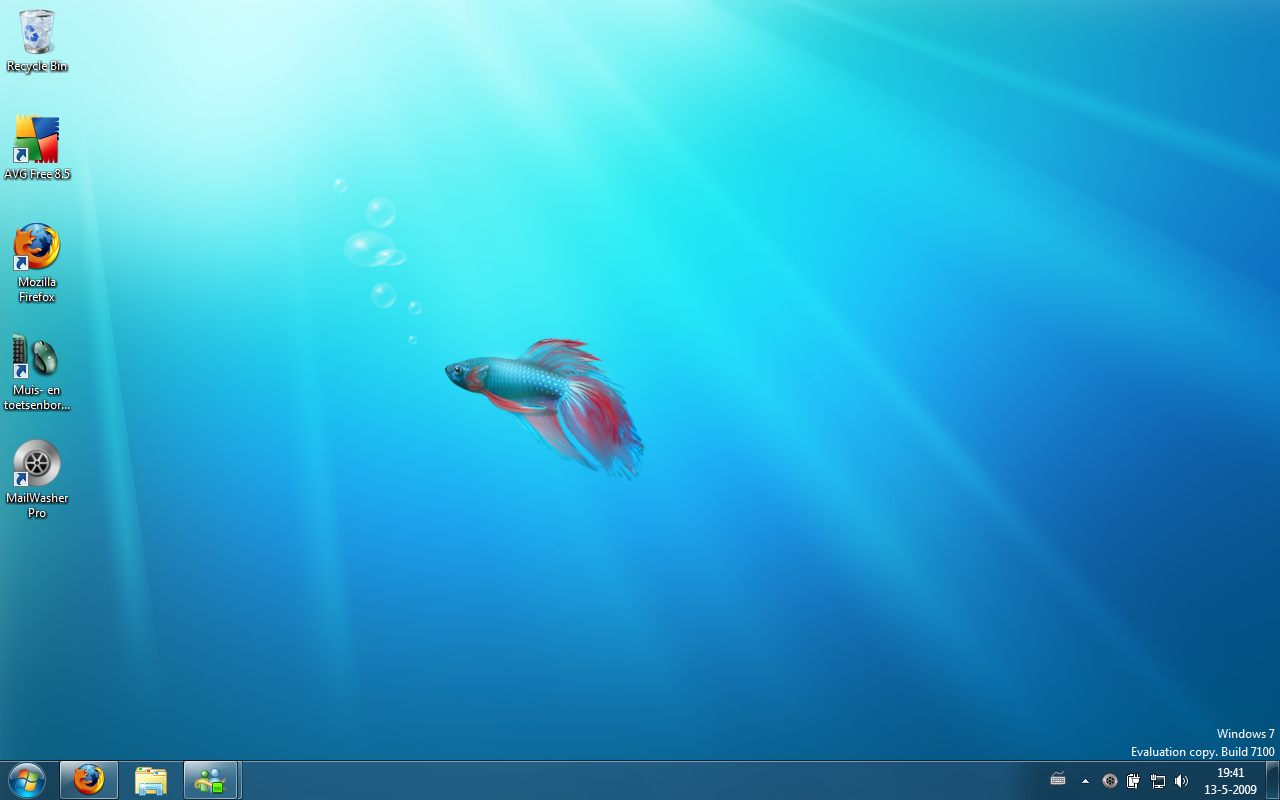
Task: Show hidden notification area icons
Action: tap(1085, 781)
